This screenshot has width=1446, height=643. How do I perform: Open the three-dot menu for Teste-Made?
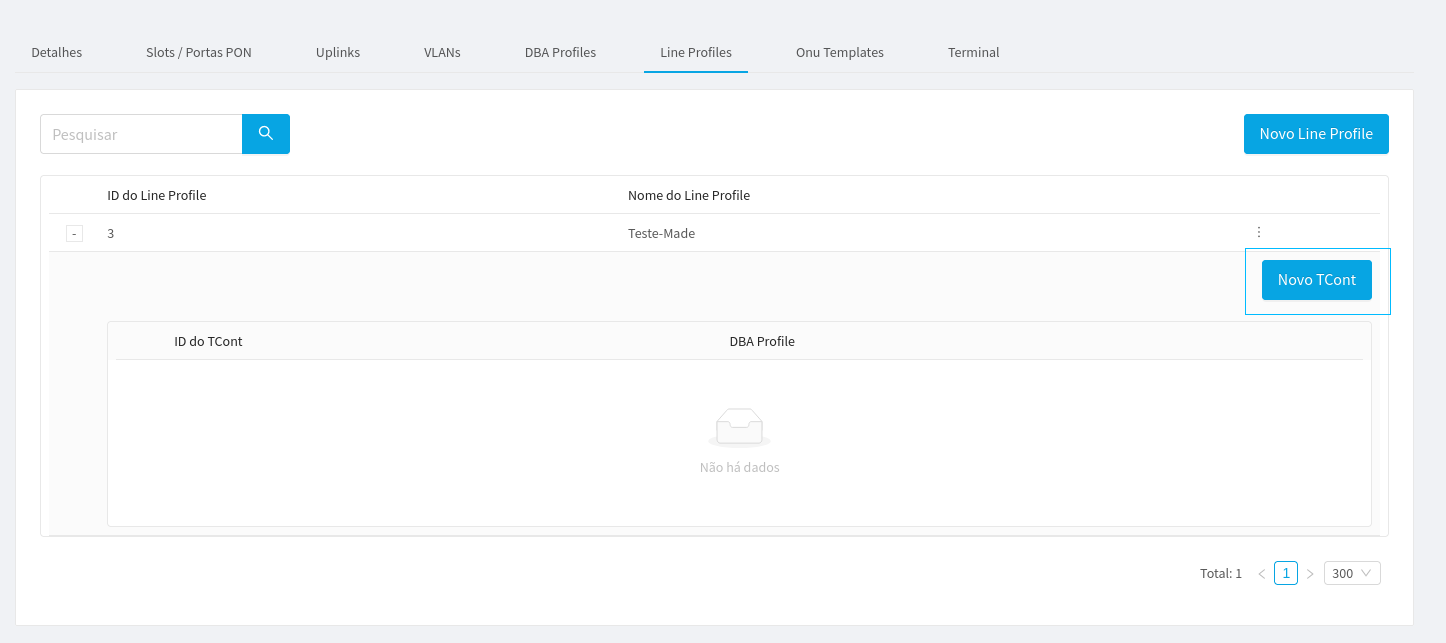(1258, 232)
